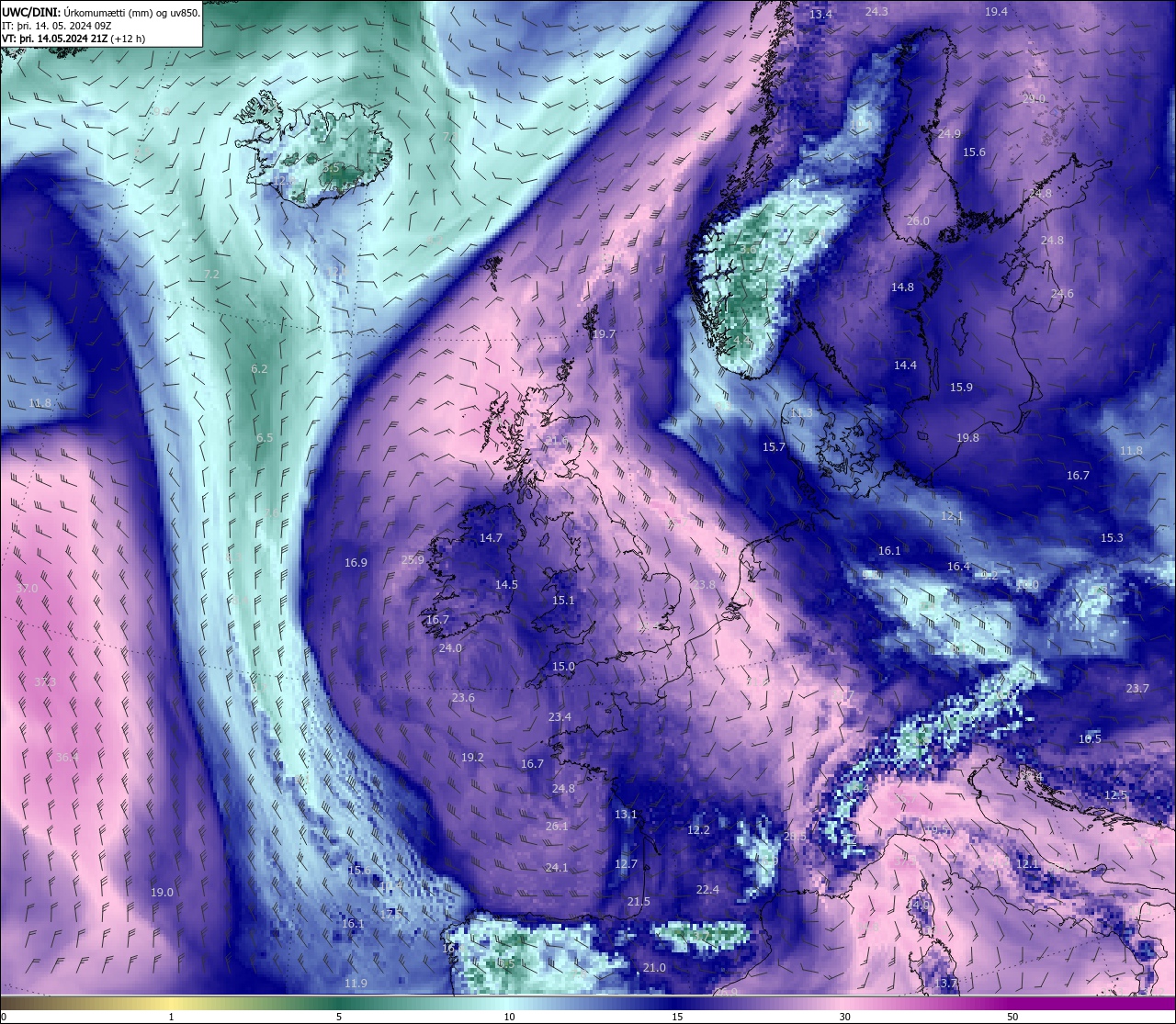This screenshot has width=1176, height=1024.
Task: Click the 23.7 value at the right edge
Action: click(1137, 688)
